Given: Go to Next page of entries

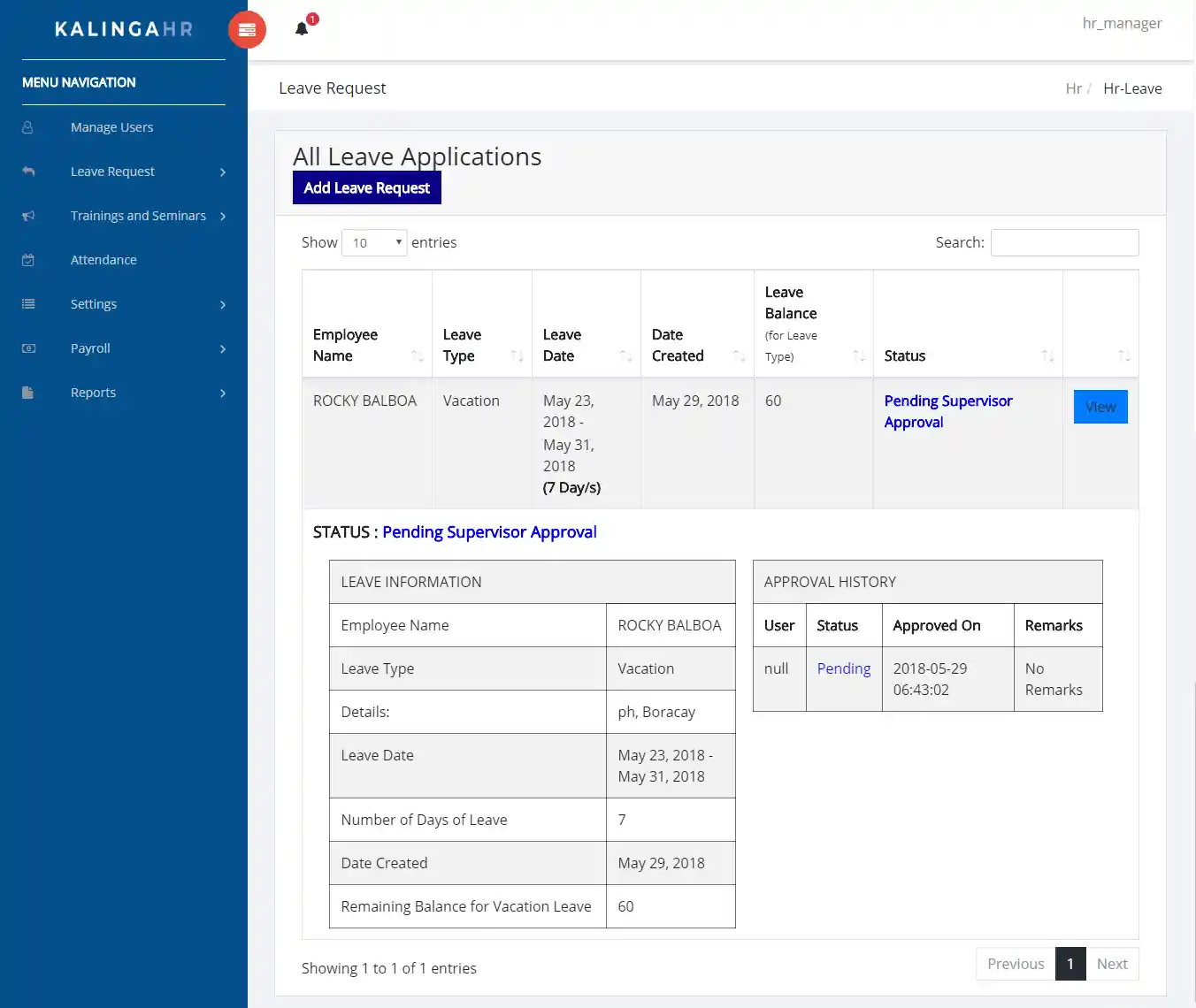Looking at the screenshot, I should pyautogui.click(x=1112, y=964).
